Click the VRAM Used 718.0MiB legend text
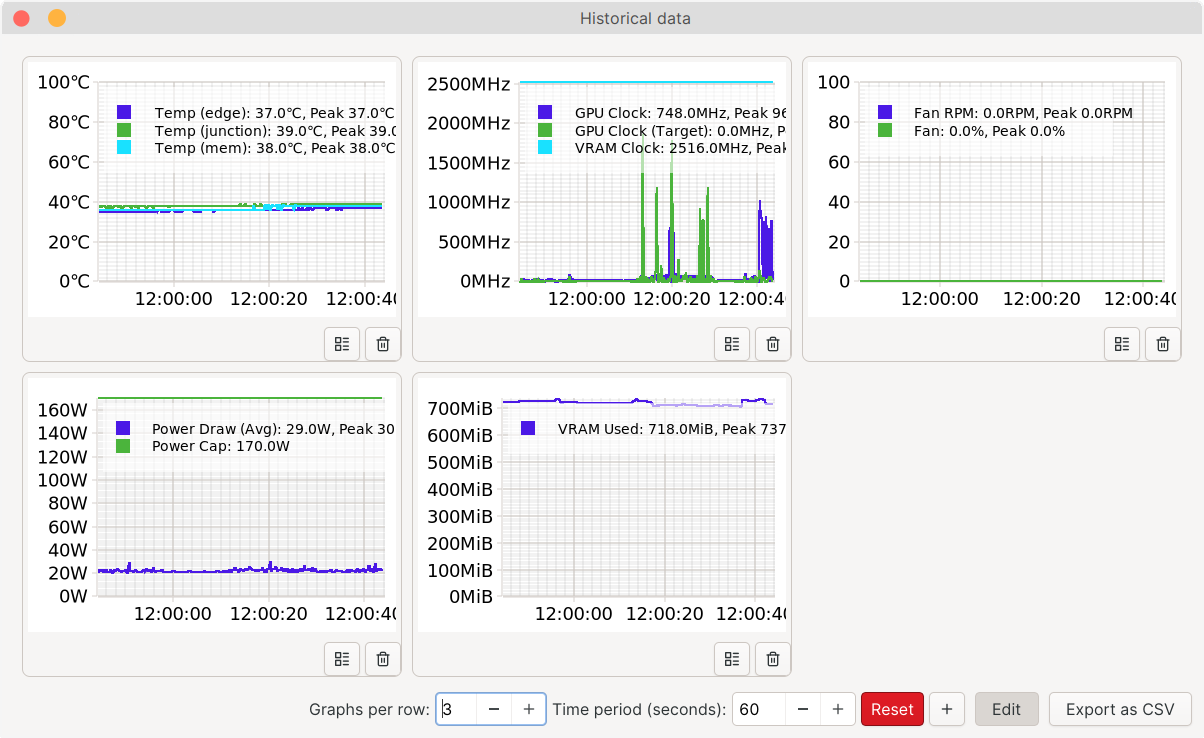 [672, 429]
